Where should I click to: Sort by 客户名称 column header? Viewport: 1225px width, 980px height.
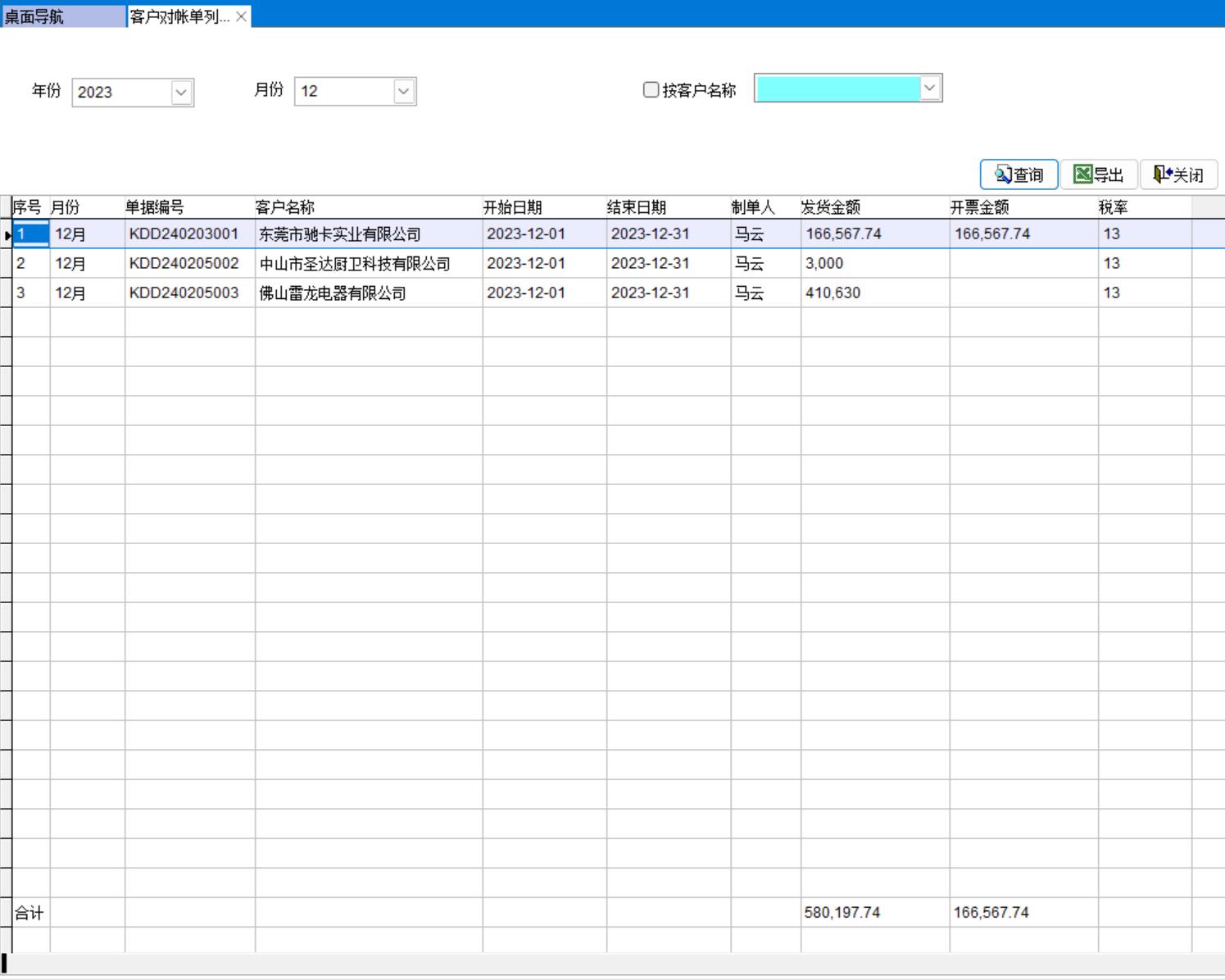tap(285, 207)
